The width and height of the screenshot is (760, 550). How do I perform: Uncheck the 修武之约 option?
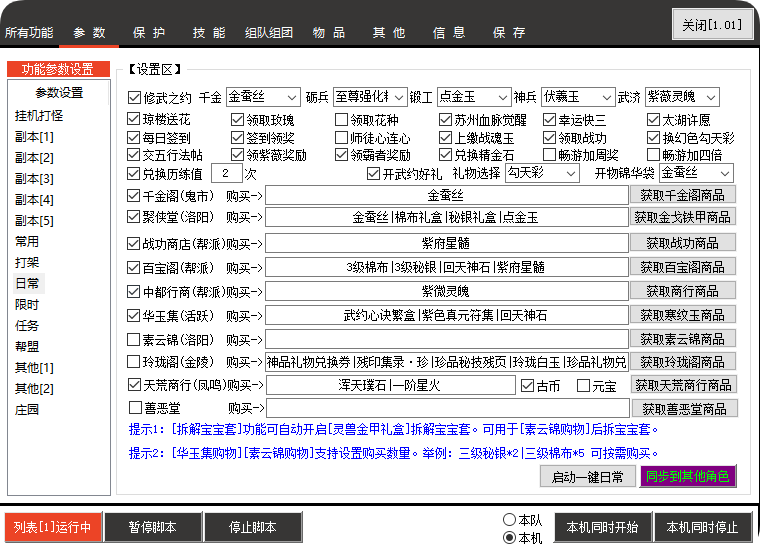[135, 98]
